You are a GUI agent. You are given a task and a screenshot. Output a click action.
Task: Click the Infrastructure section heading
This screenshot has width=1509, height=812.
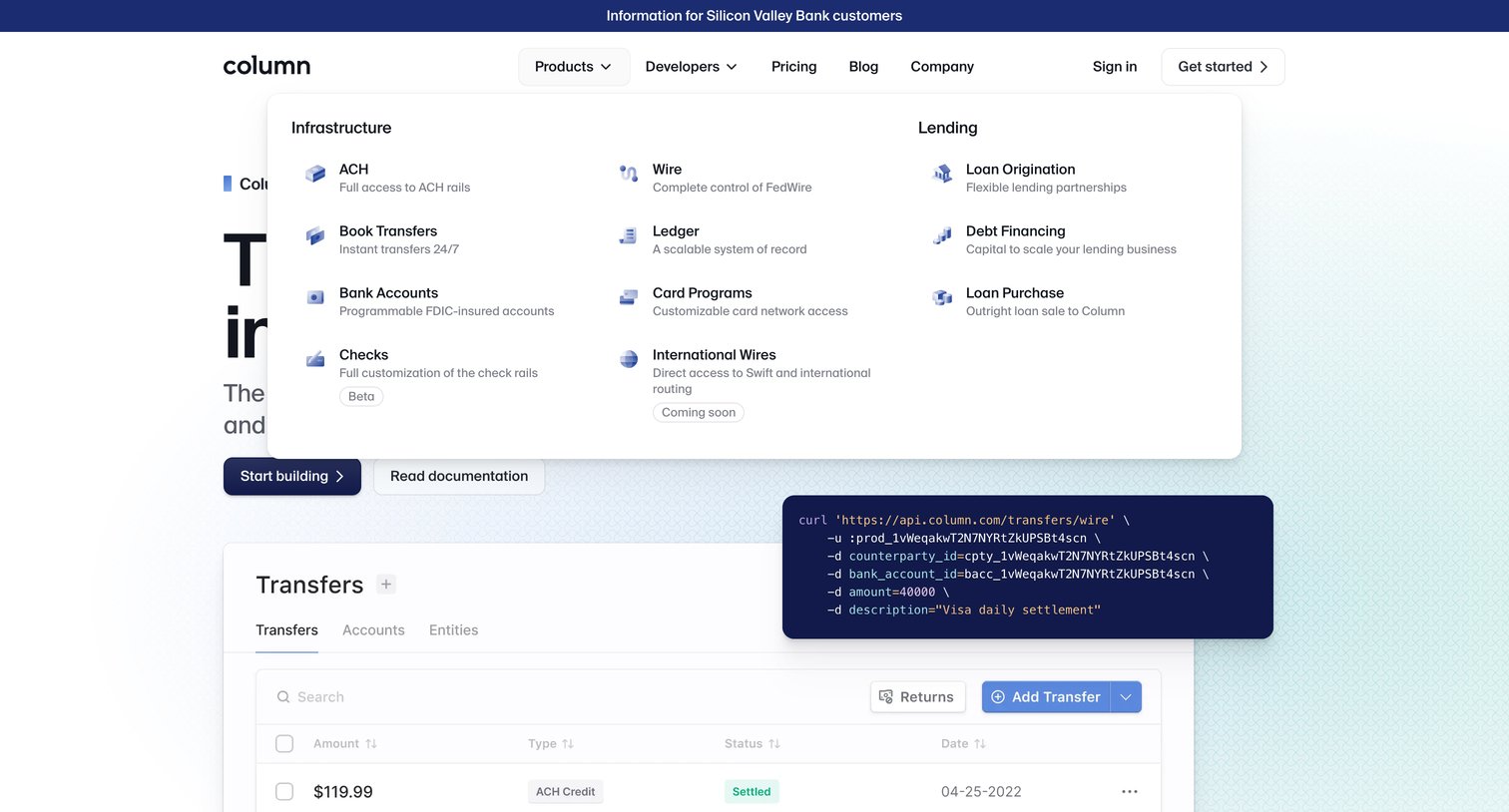pyautogui.click(x=341, y=128)
